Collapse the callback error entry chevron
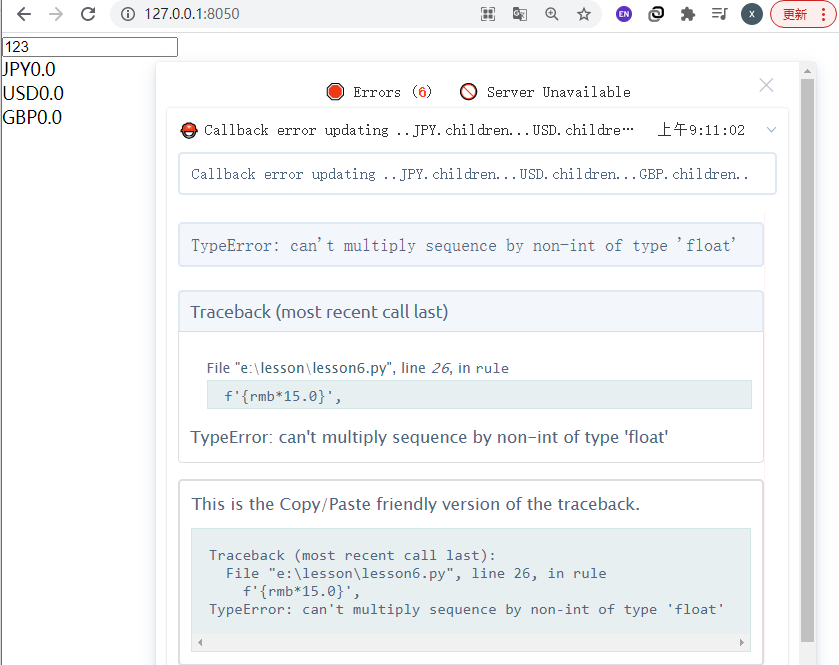The height and width of the screenshot is (665, 839). tap(771, 130)
